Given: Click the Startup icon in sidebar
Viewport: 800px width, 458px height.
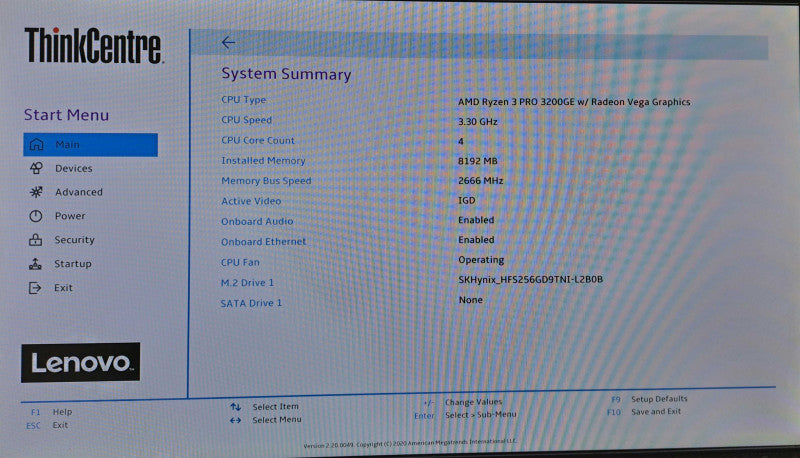Looking at the screenshot, I should pos(35,264).
